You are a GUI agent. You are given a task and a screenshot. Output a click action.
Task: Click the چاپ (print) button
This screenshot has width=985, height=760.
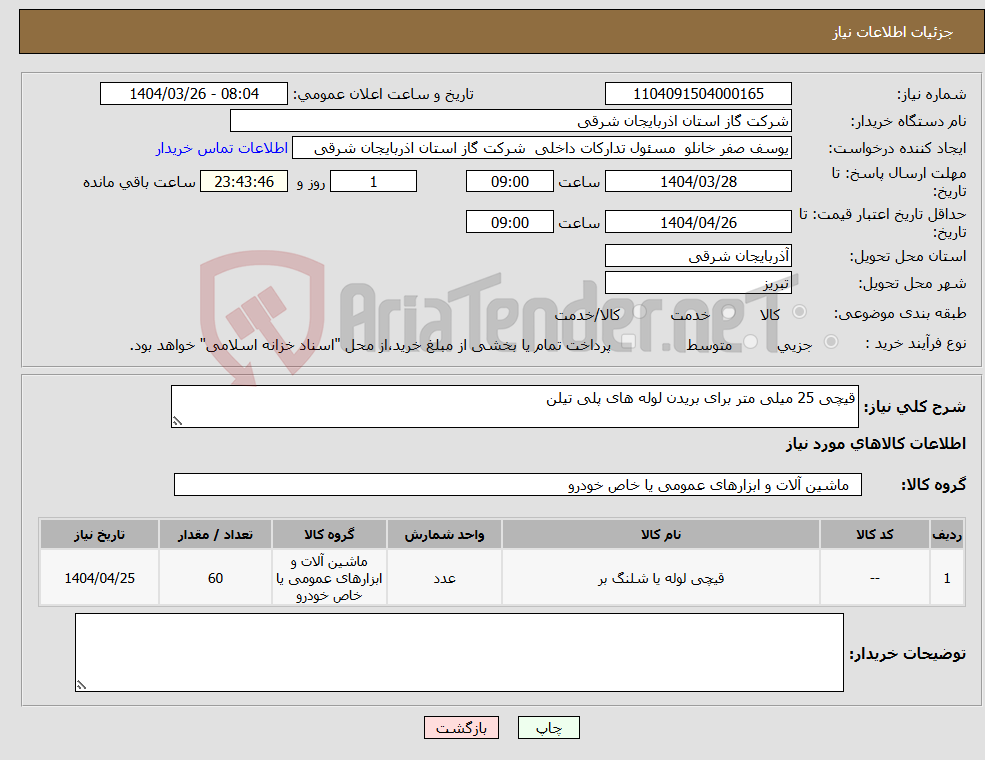click(x=548, y=727)
